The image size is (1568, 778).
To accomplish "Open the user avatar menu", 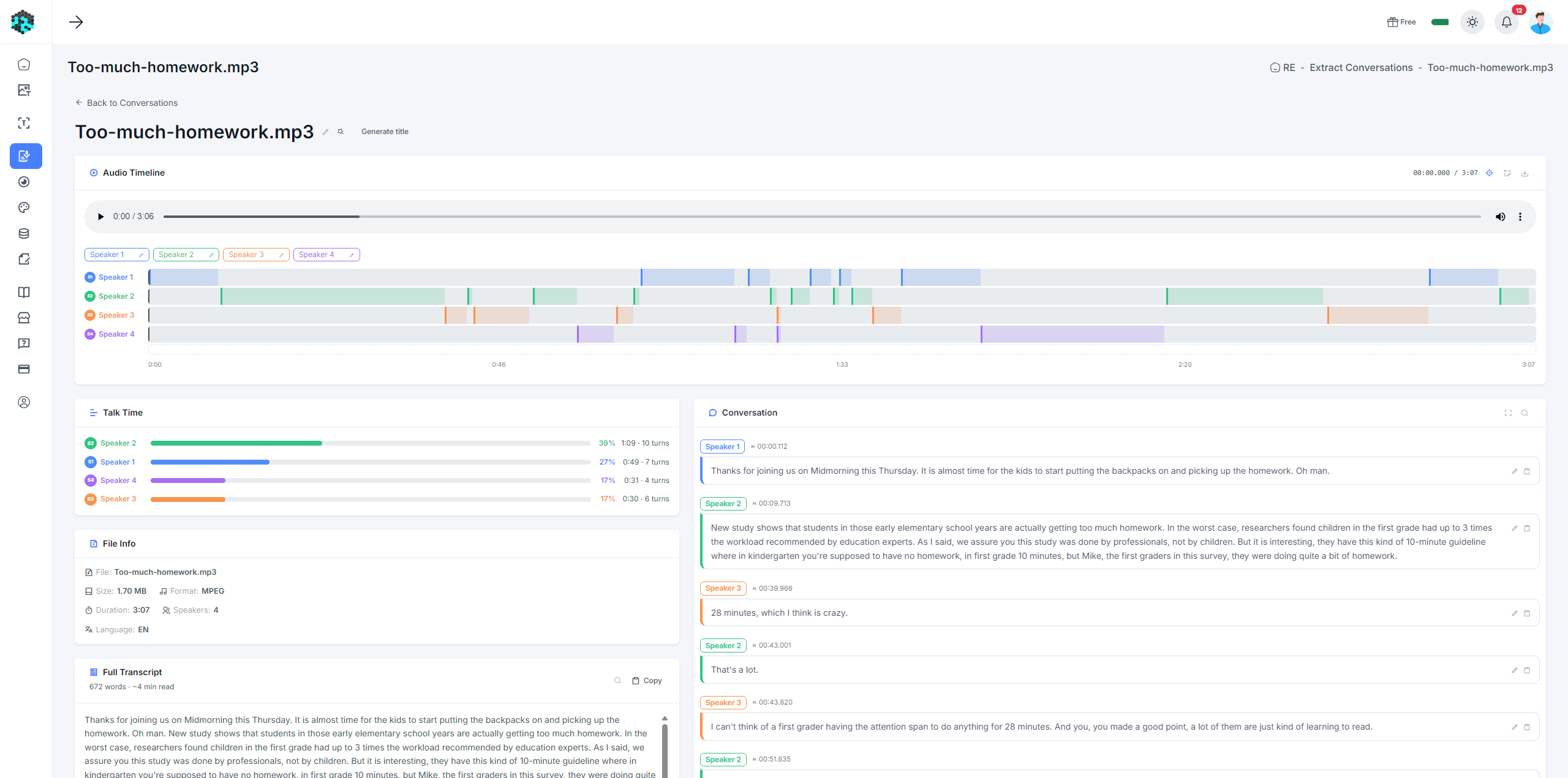I will (1540, 22).
